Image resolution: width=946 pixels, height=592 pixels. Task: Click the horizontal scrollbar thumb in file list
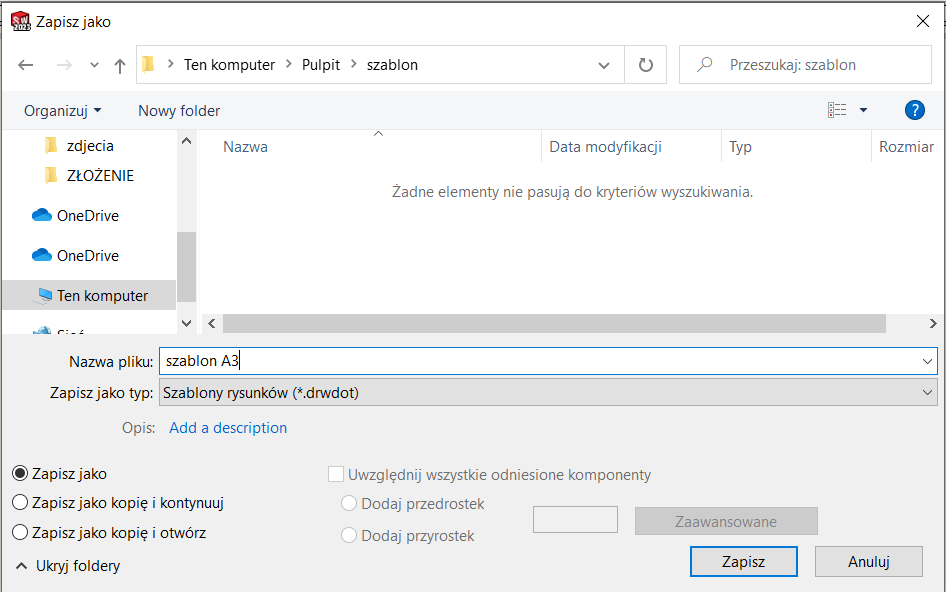554,323
